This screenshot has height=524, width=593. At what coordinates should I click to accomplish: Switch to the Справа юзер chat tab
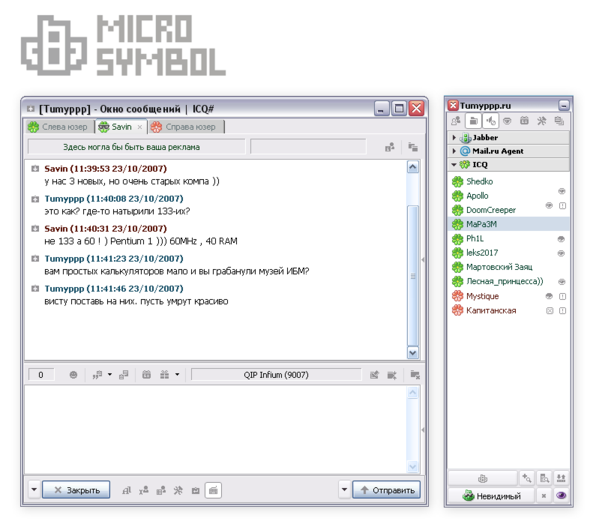click(x=186, y=127)
